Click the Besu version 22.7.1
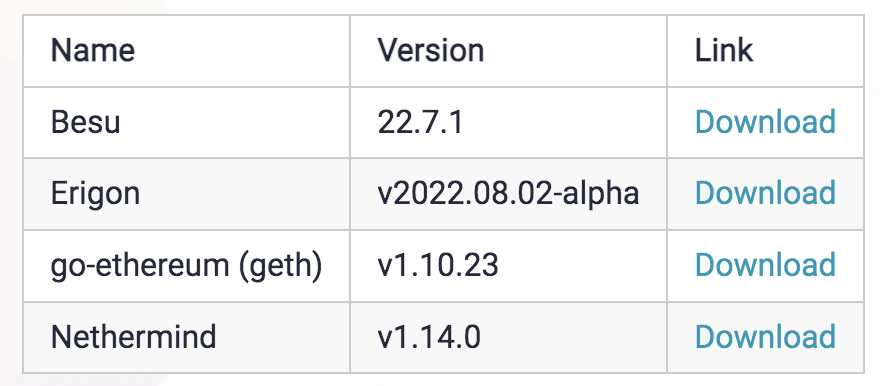This screenshot has width=880, height=386. tap(420, 122)
